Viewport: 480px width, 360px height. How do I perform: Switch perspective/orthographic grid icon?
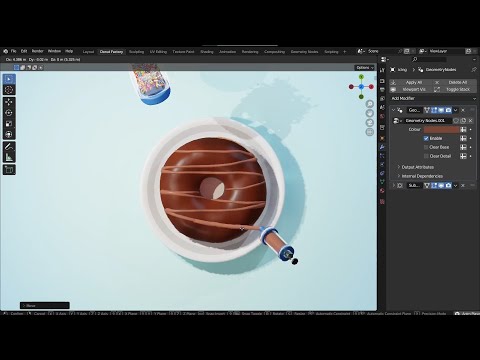point(369,132)
